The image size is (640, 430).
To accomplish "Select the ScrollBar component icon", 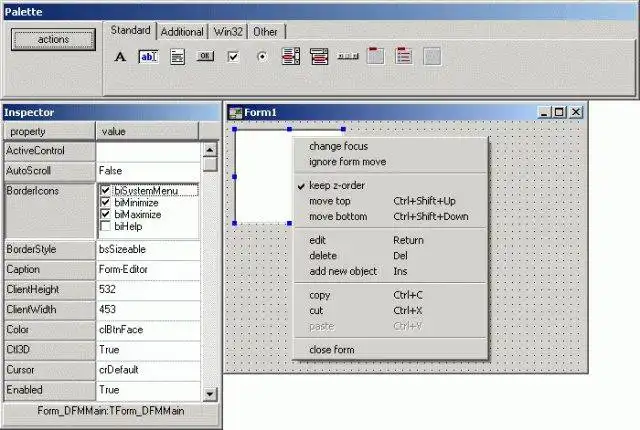I will pyautogui.click(x=348, y=56).
